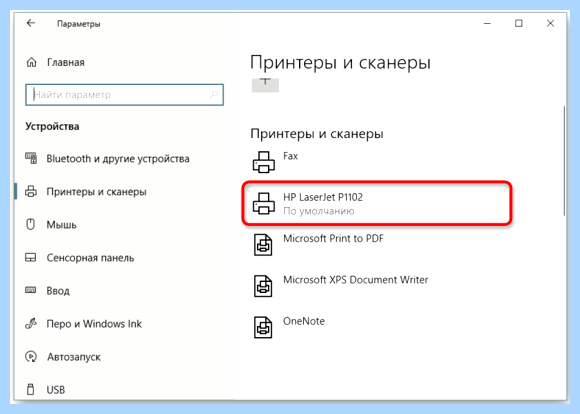Click the OneNote printer icon
Screen dimensions: 580x414
coord(263,327)
